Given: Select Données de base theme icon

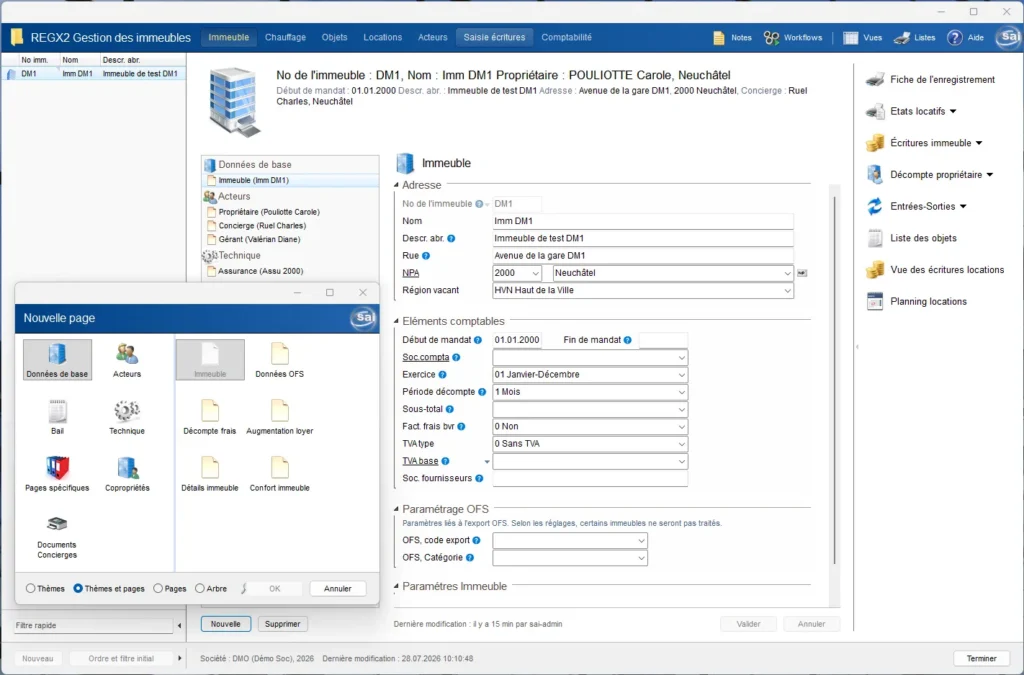Looking at the screenshot, I should [57, 359].
